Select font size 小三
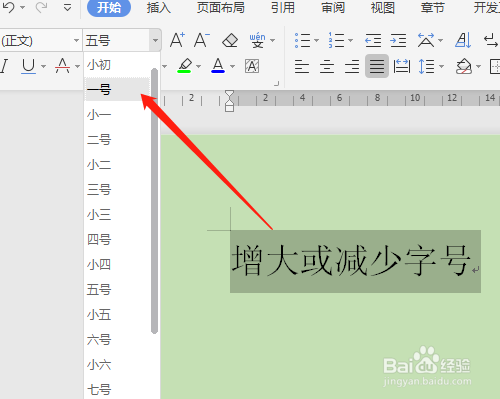Screen dimensions: 500x399 (x=117, y=215)
